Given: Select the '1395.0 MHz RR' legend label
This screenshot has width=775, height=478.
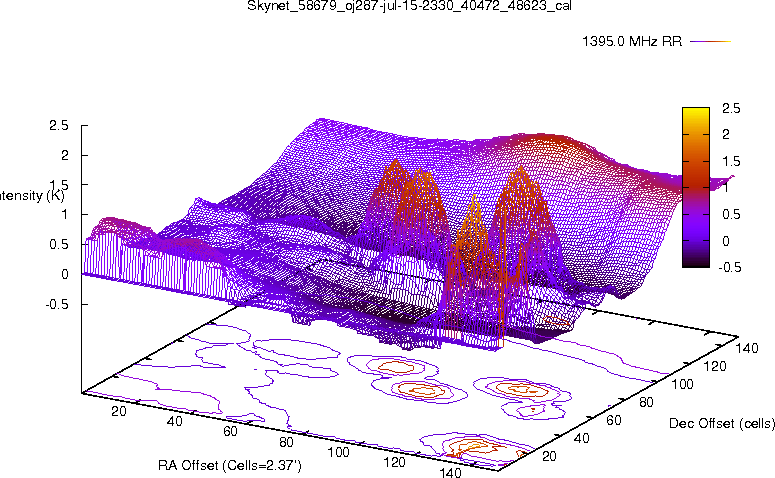Looking at the screenshot, I should tap(632, 42).
